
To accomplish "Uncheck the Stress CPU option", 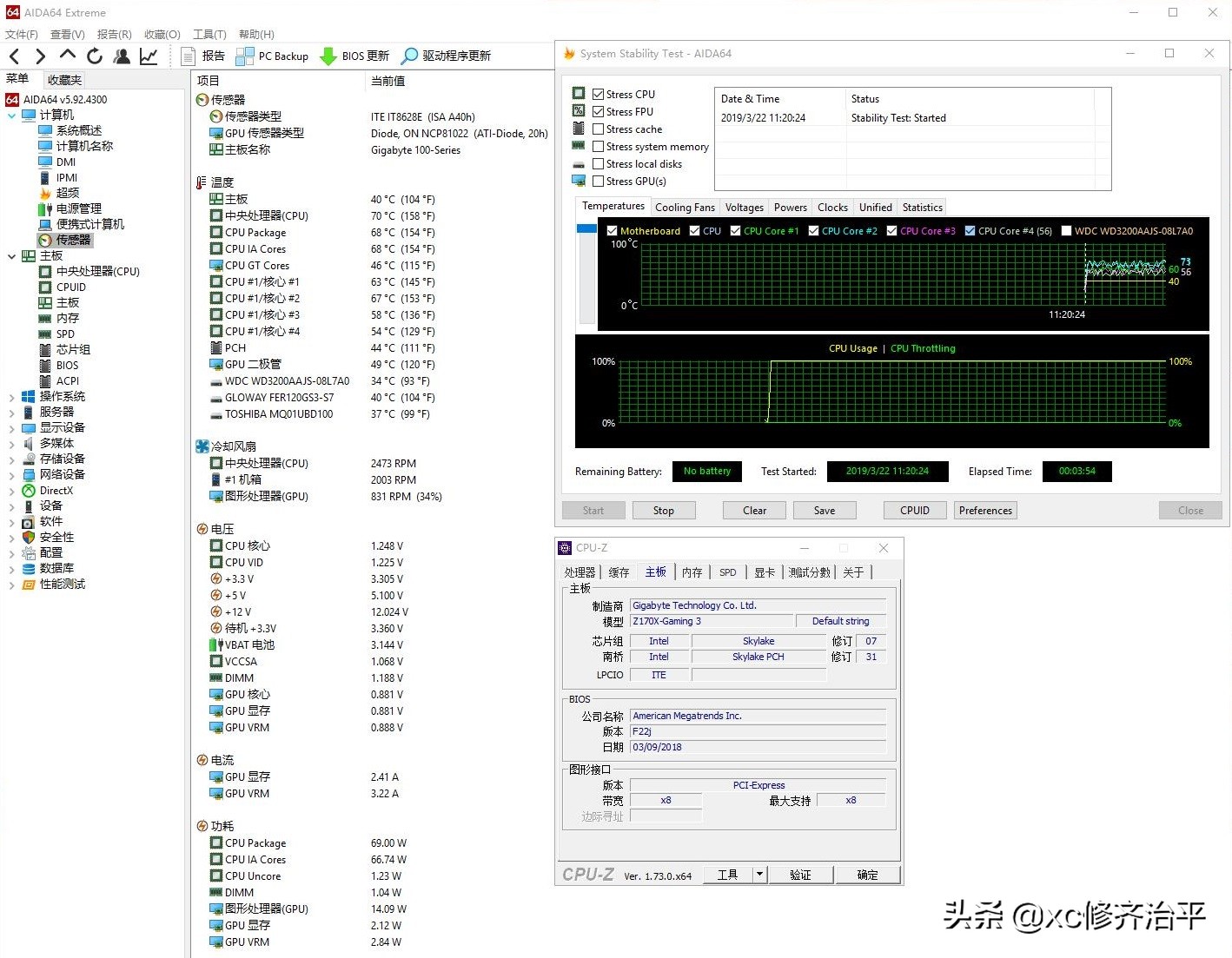I will point(599,94).
